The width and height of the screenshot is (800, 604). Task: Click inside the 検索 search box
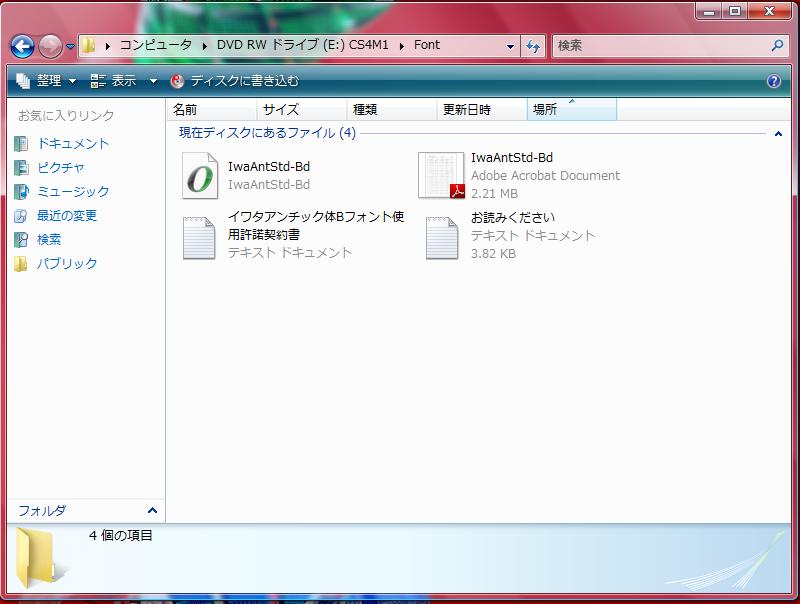click(661, 46)
